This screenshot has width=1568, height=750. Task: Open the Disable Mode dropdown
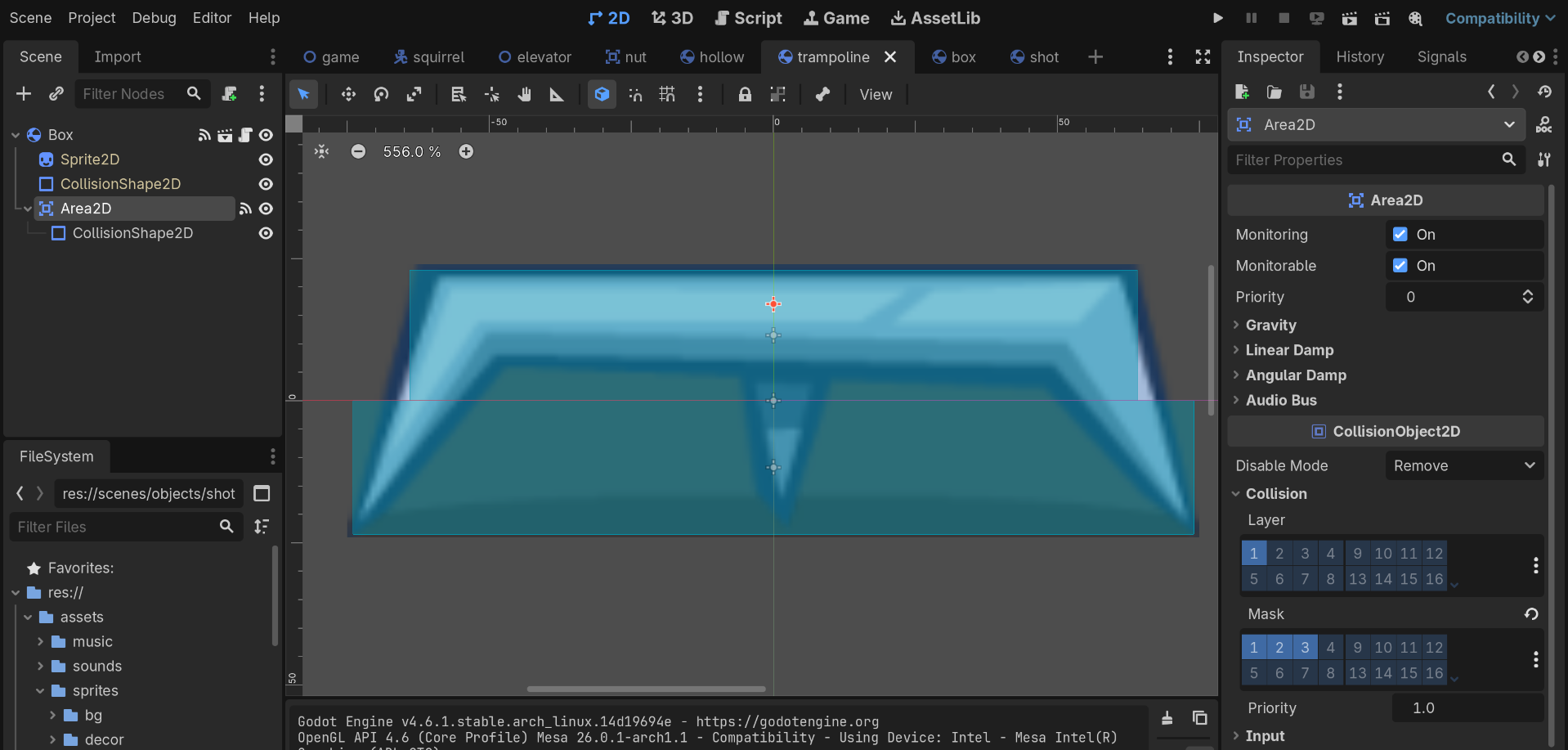1463,465
